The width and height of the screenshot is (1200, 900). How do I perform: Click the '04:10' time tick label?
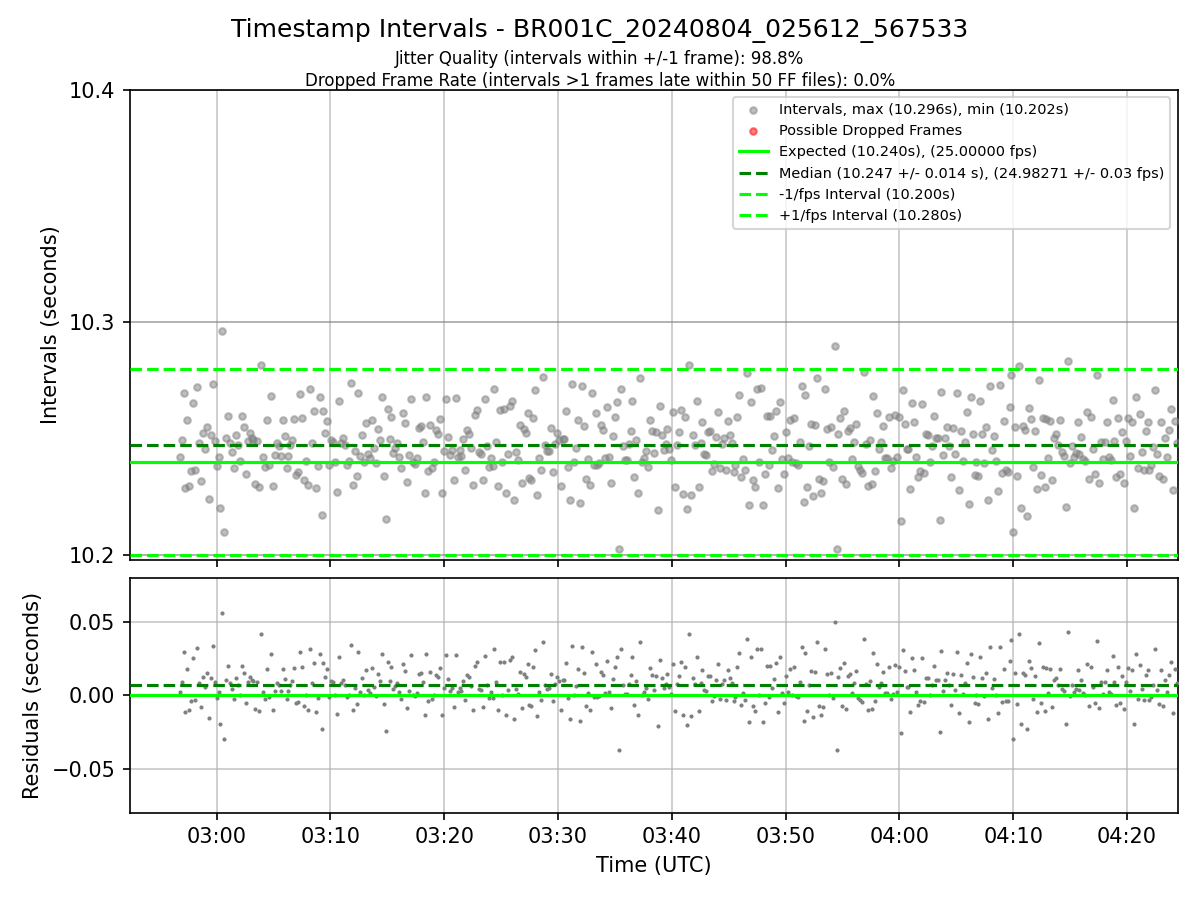pos(1013,834)
